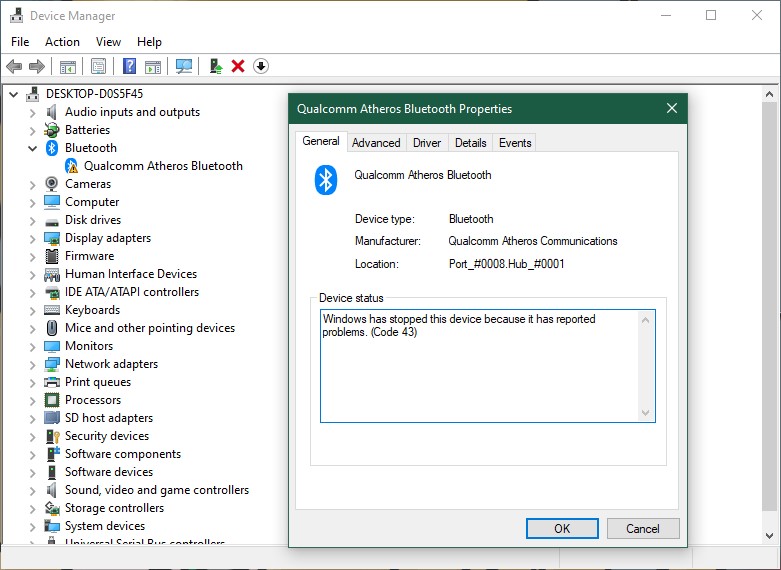This screenshot has height=570, width=781.
Task: Open the Help menu
Action: click(149, 42)
